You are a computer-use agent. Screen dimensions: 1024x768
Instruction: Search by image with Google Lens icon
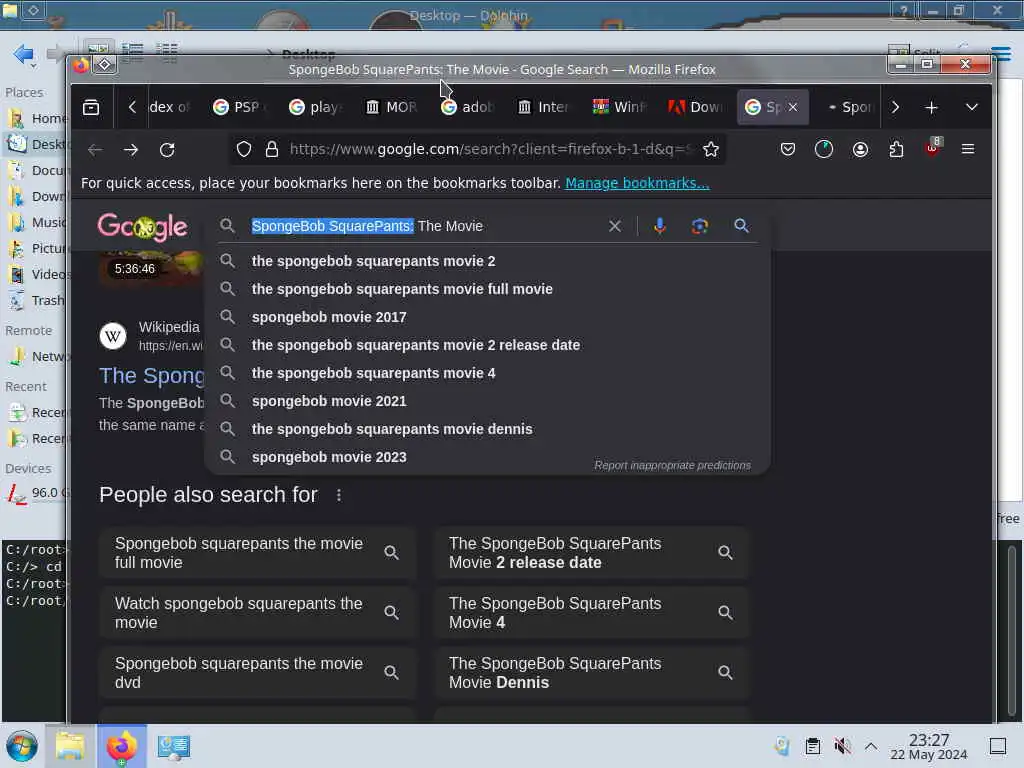(699, 226)
